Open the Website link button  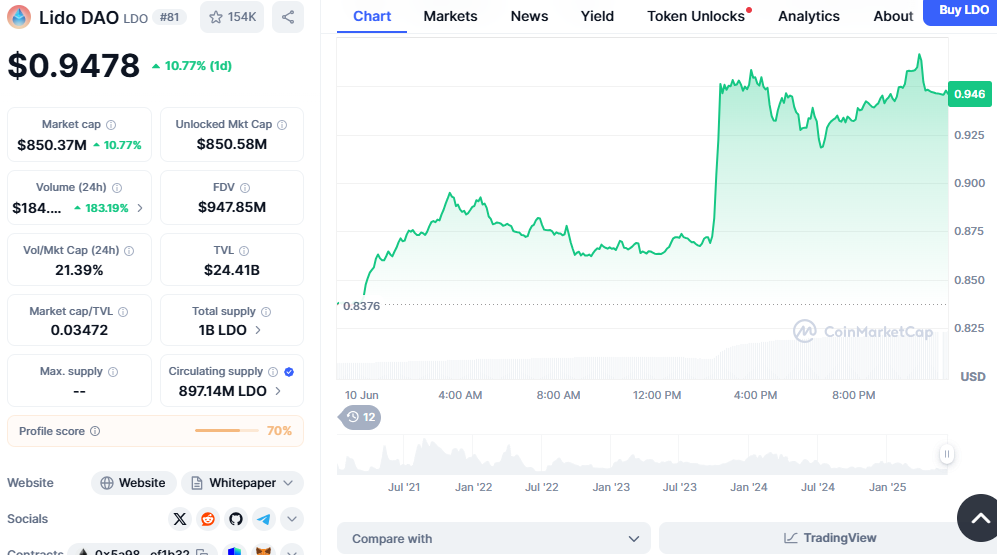[x=134, y=483]
